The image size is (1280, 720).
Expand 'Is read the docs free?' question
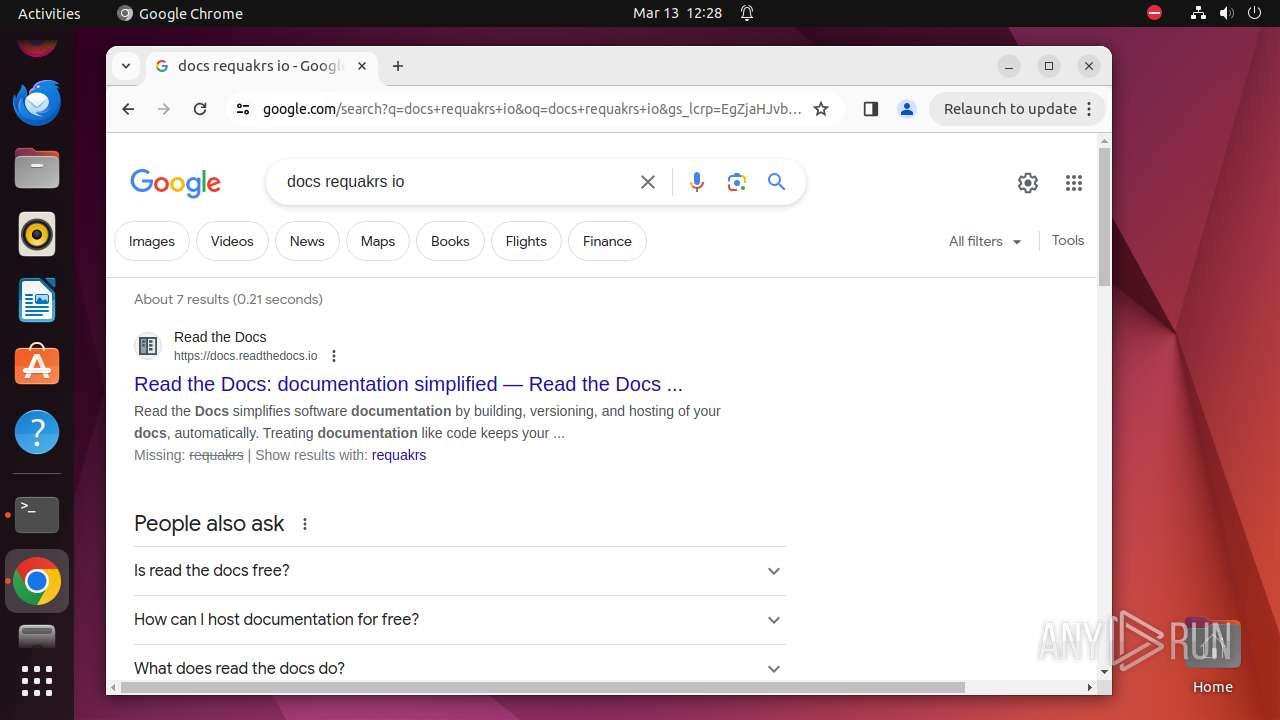coord(460,571)
